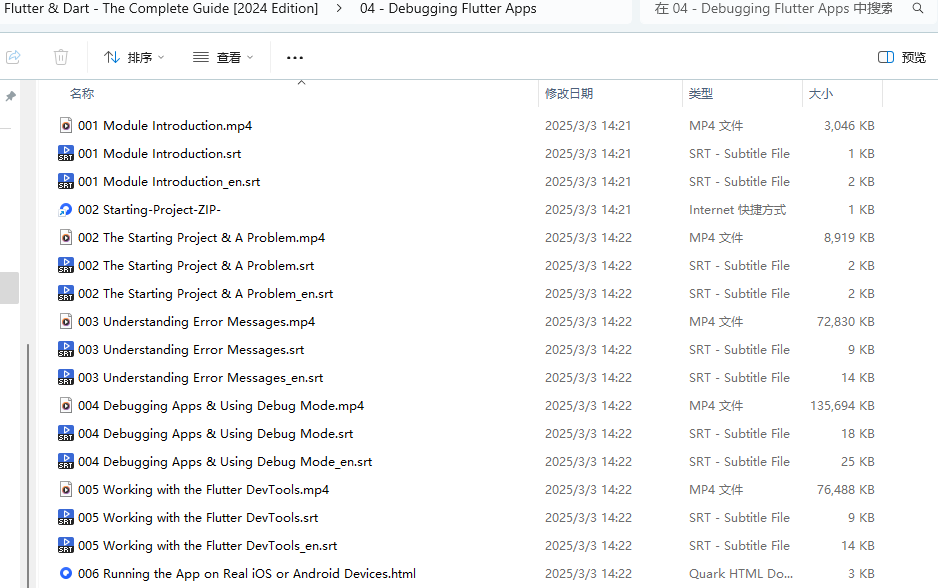The image size is (938, 588).
Task: Select 002 The Starting Project & A Problem.srt name
Action: 196,266
